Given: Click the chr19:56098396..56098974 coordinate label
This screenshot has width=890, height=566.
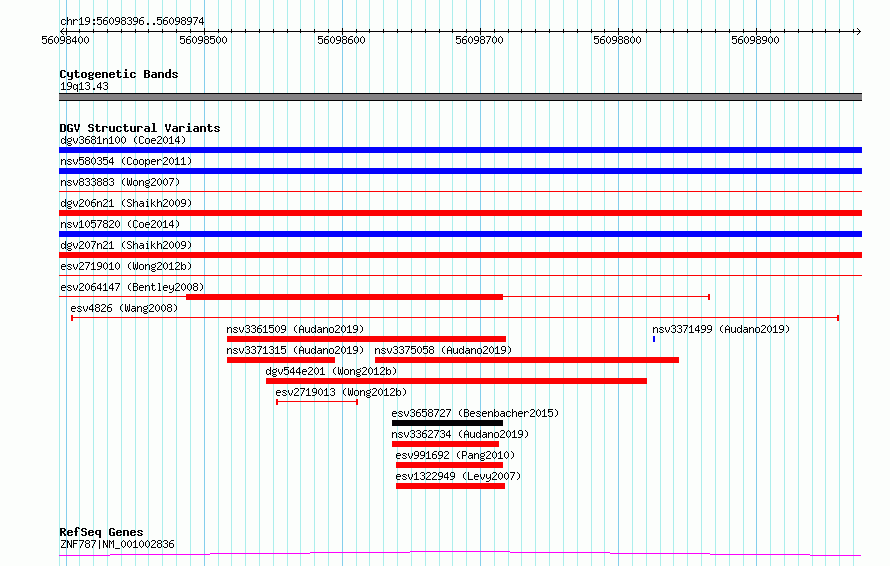Looking at the screenshot, I should pyautogui.click(x=132, y=21).
